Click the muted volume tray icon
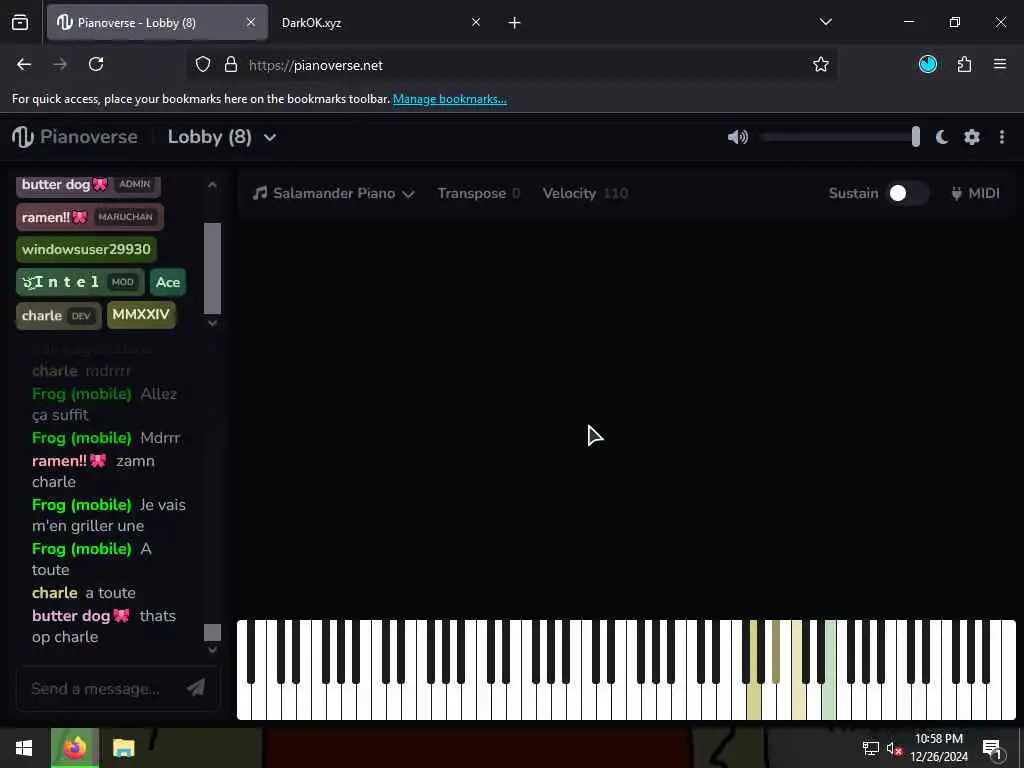The width and height of the screenshot is (1024, 768). [x=894, y=749]
